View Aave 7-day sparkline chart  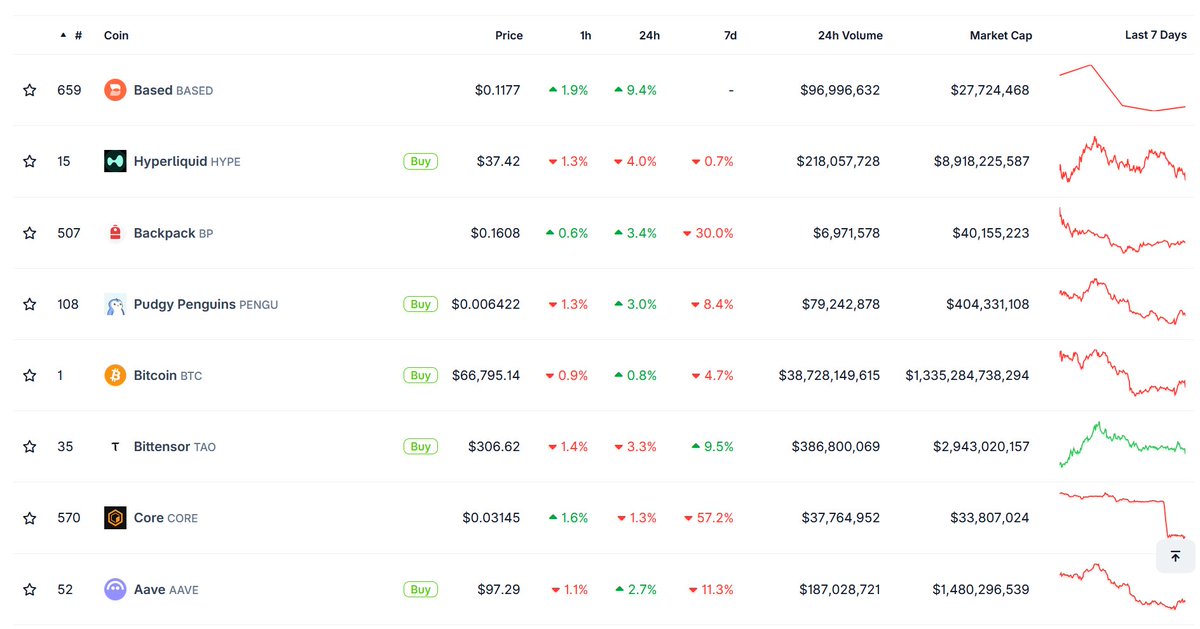pos(1122,587)
